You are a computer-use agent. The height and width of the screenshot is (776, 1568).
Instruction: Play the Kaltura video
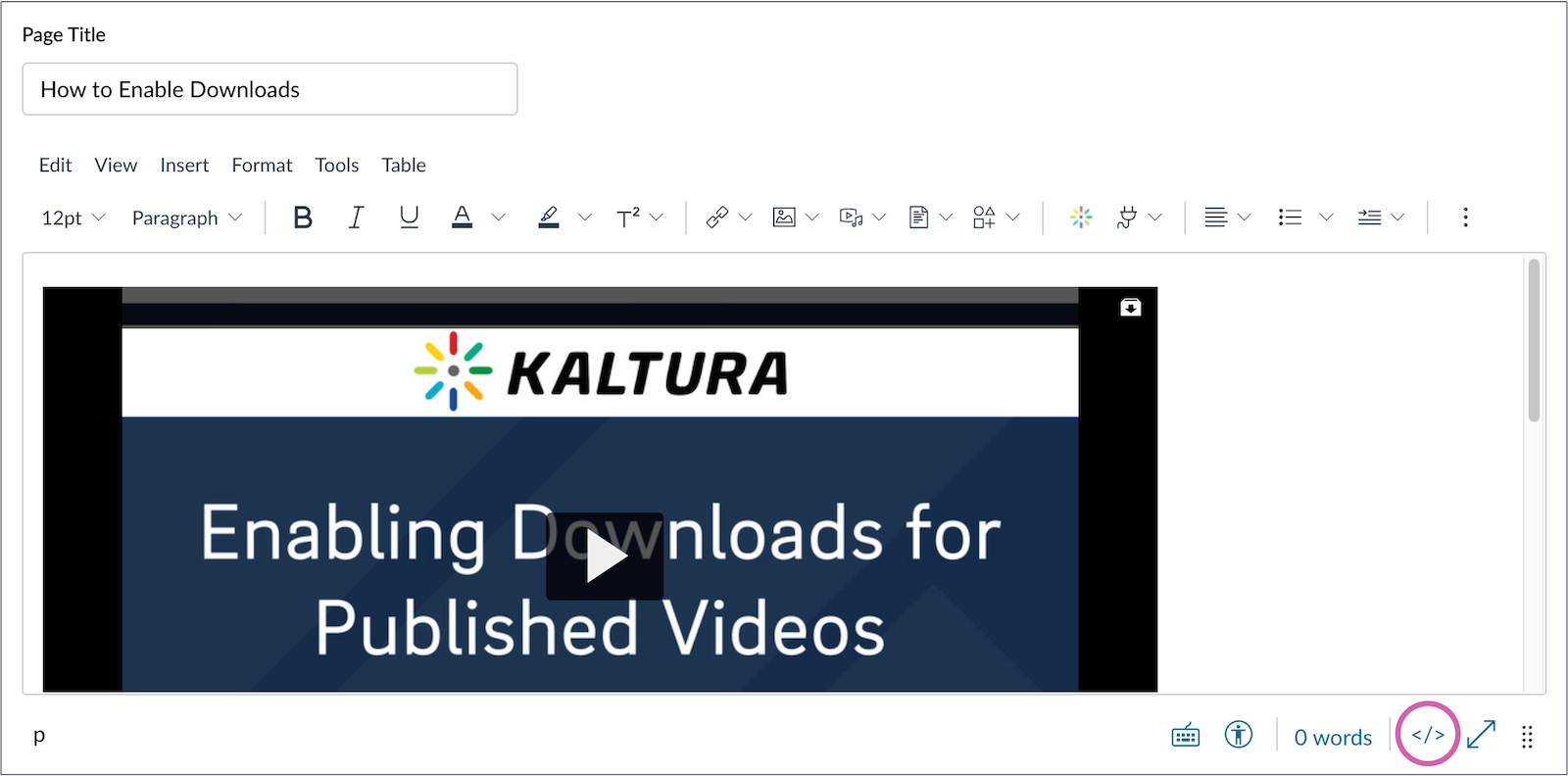(605, 557)
